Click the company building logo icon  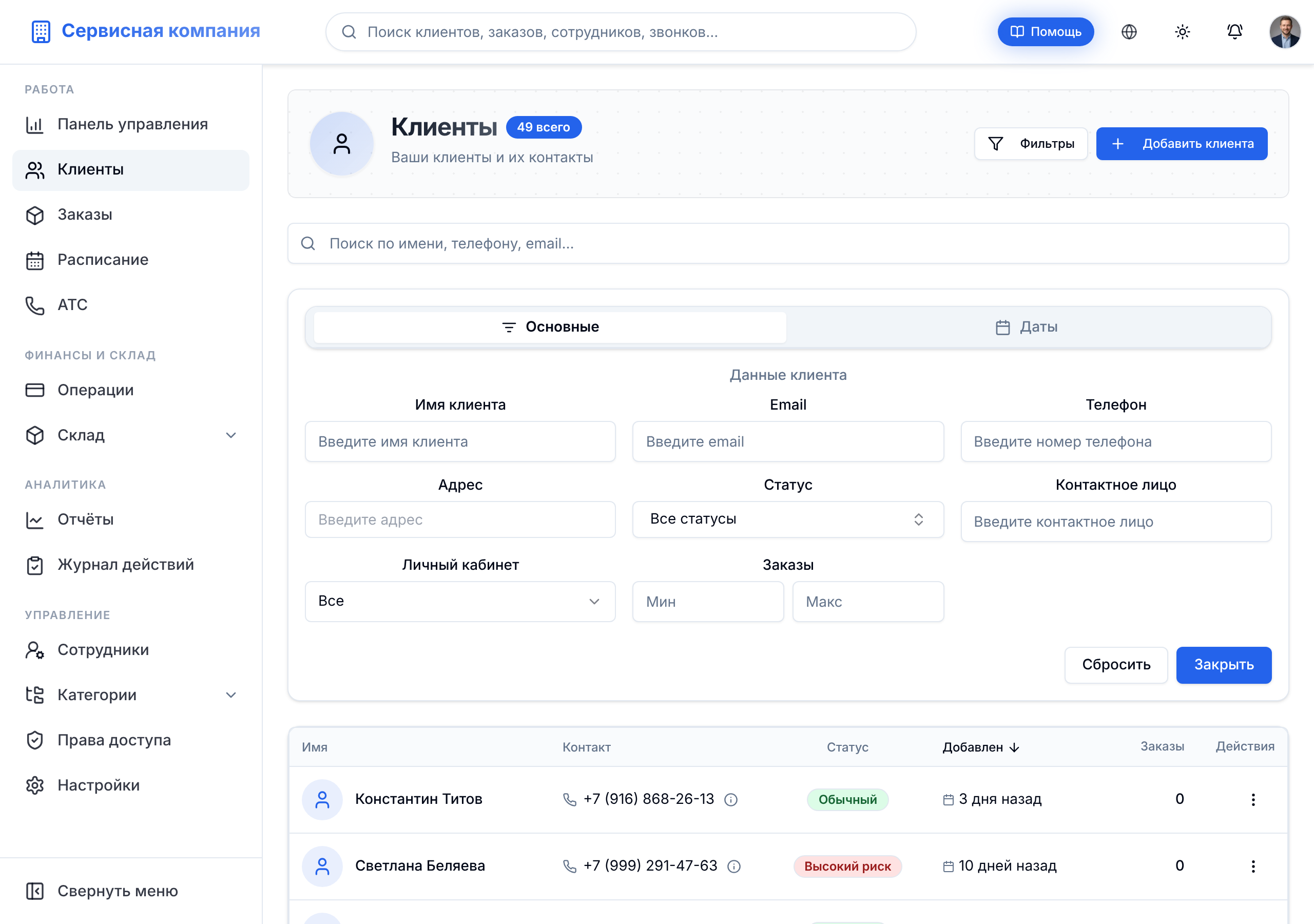click(x=41, y=31)
